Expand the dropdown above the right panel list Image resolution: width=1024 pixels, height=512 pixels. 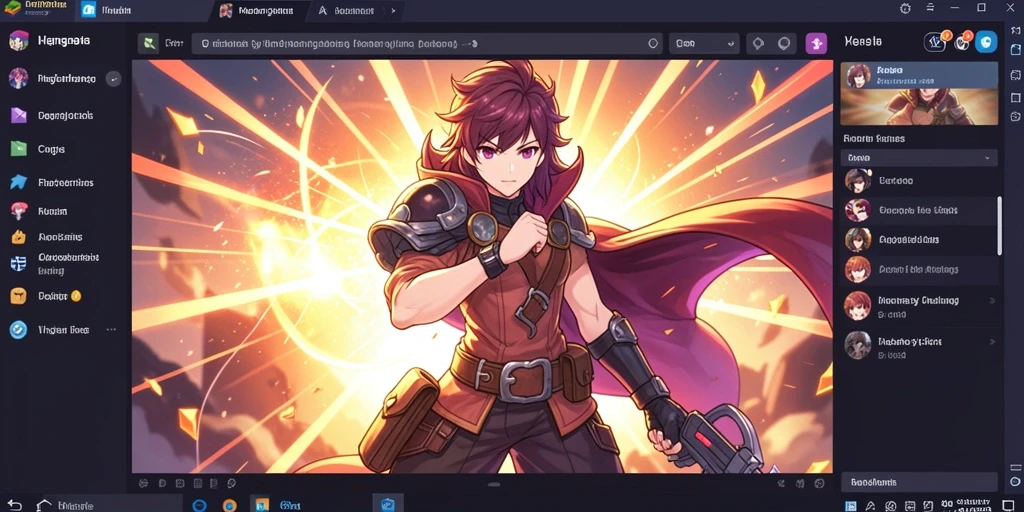[919, 157]
